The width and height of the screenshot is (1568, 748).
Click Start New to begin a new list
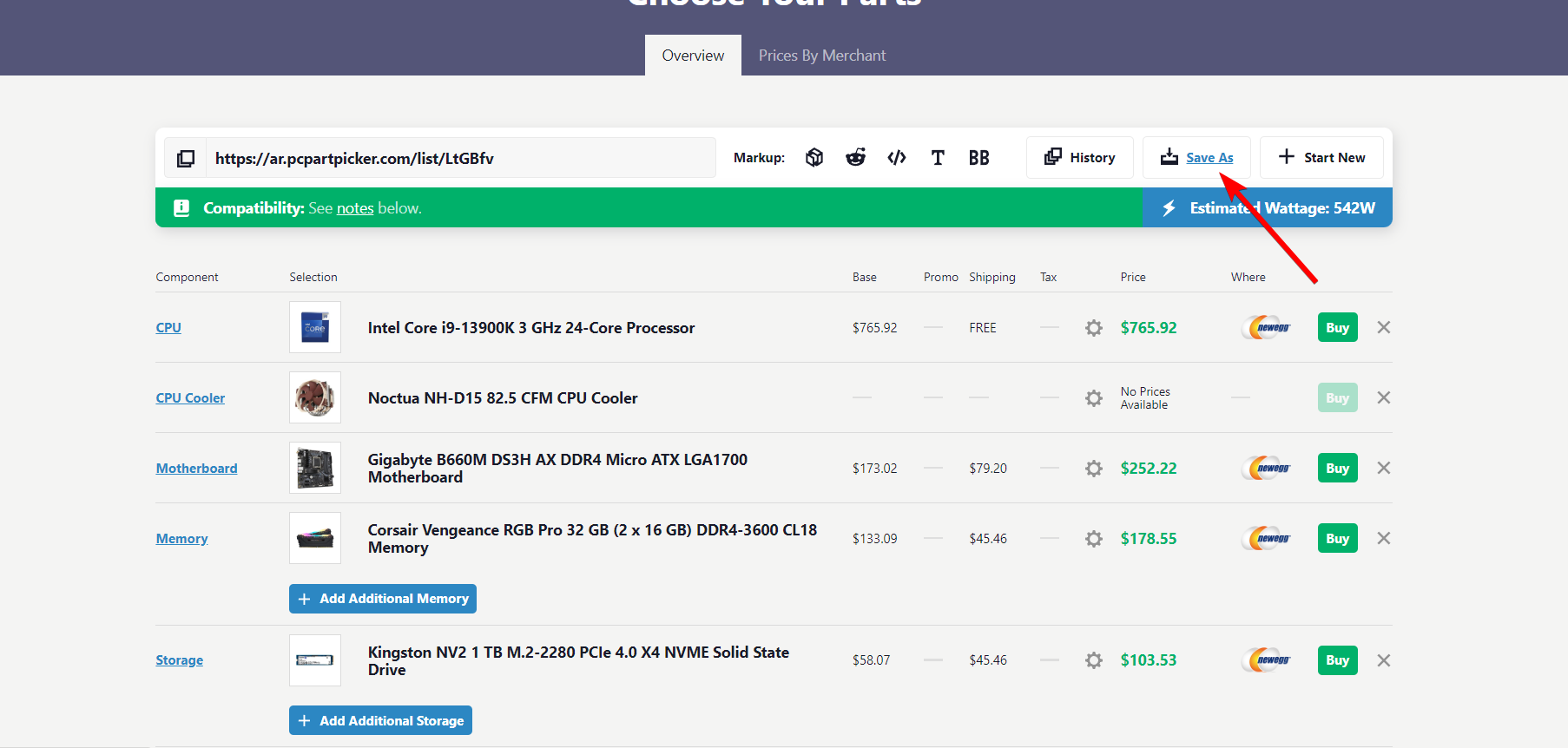click(1321, 158)
